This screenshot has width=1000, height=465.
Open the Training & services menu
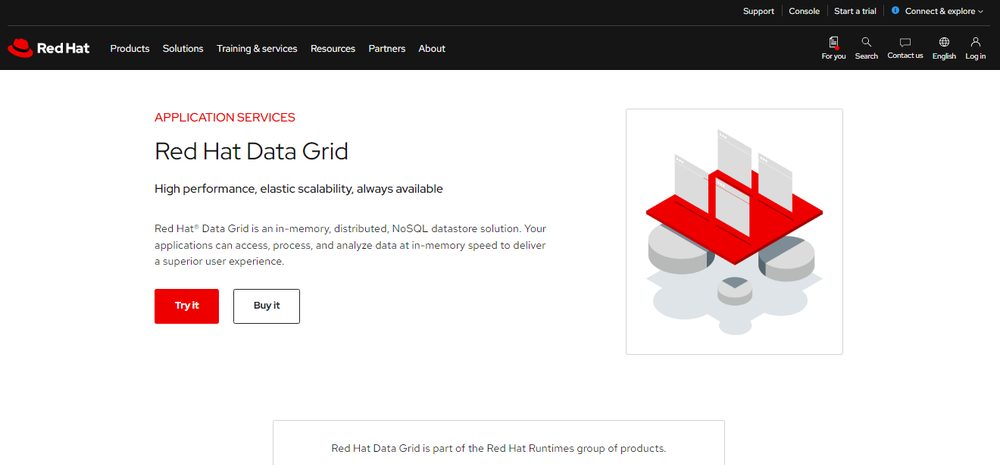(x=257, y=48)
